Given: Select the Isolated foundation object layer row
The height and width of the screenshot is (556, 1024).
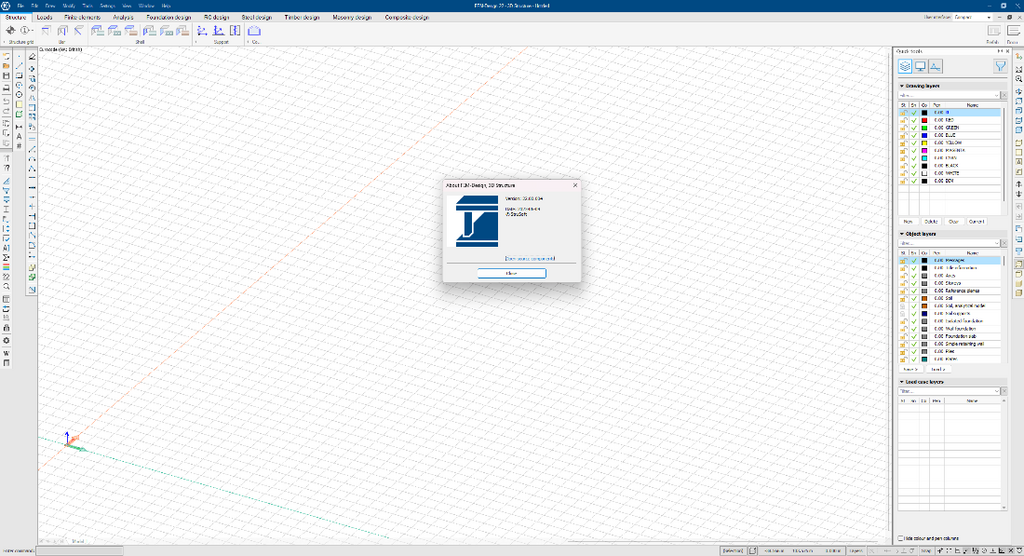Looking at the screenshot, I should click(950, 321).
